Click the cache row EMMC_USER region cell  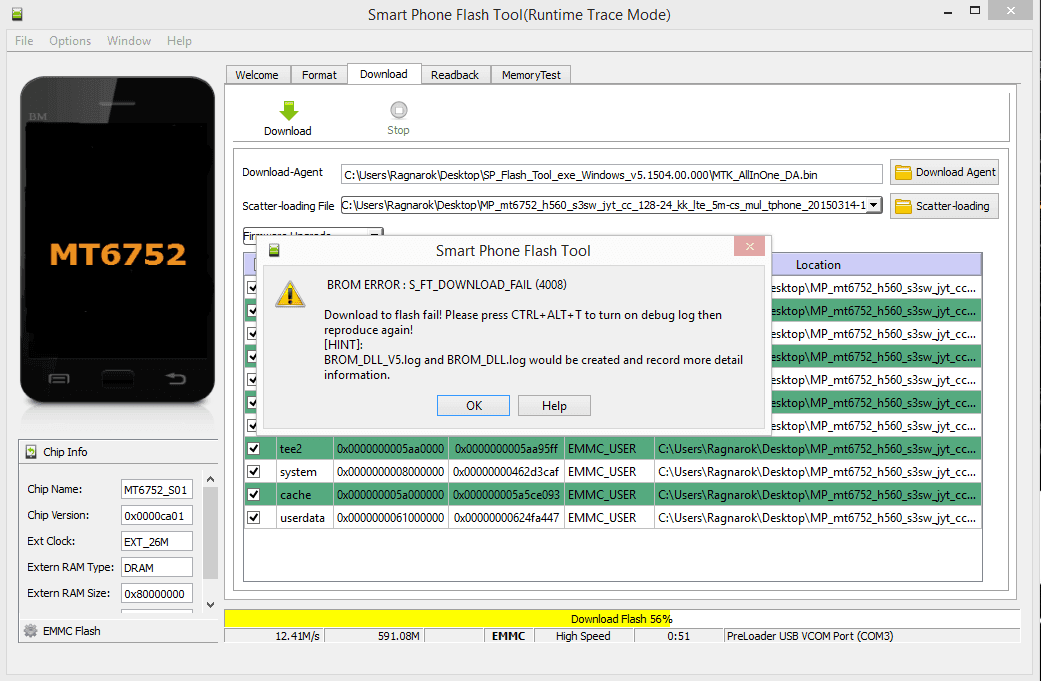(609, 494)
